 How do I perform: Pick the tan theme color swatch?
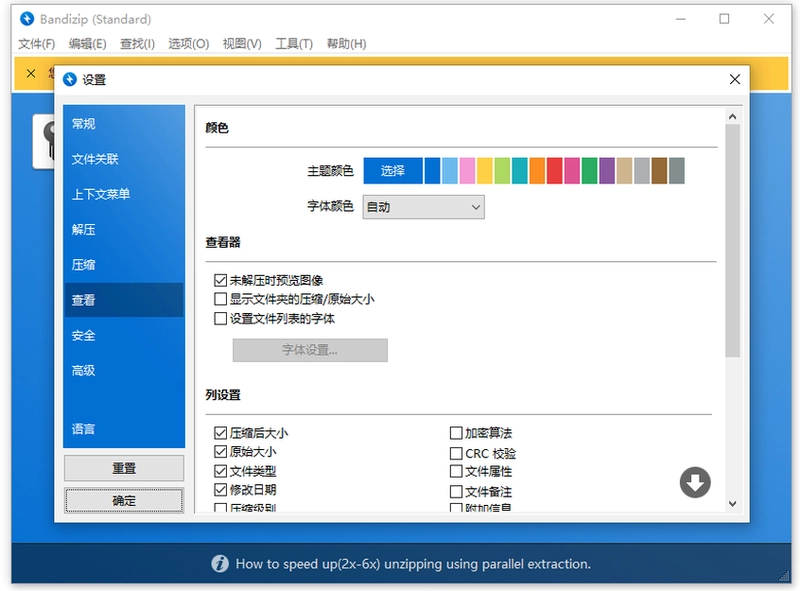click(624, 170)
